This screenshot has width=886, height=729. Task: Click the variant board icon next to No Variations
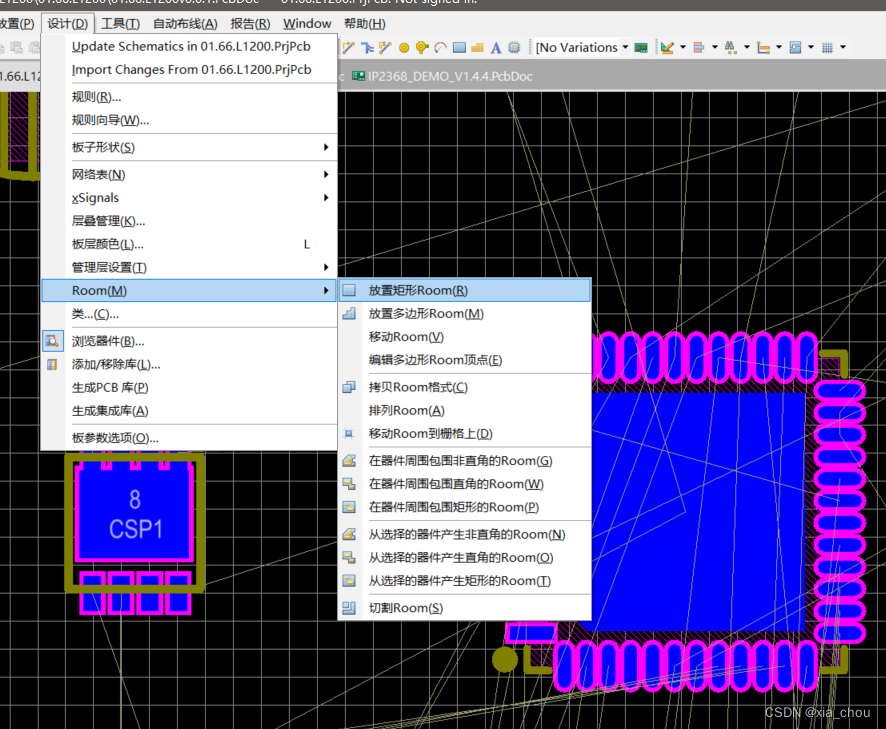(x=641, y=47)
